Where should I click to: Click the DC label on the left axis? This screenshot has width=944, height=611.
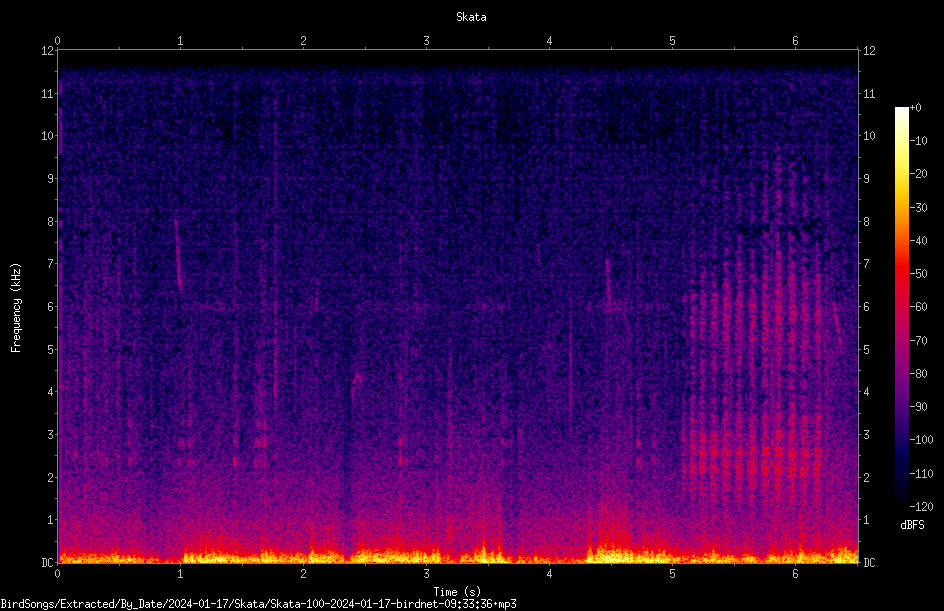tap(47, 562)
